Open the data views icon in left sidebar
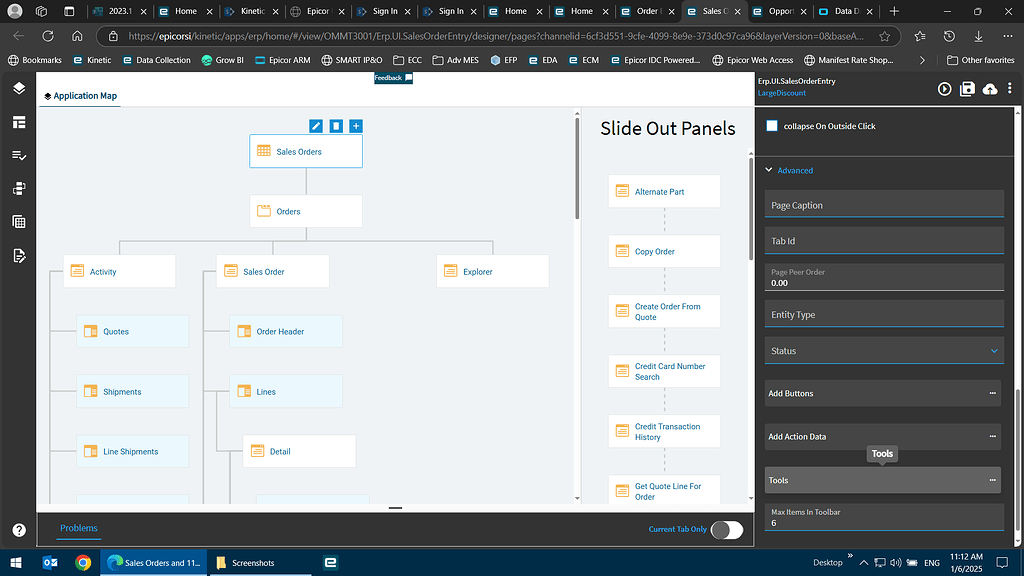Screen dimensions: 1024x576 (x=19, y=189)
